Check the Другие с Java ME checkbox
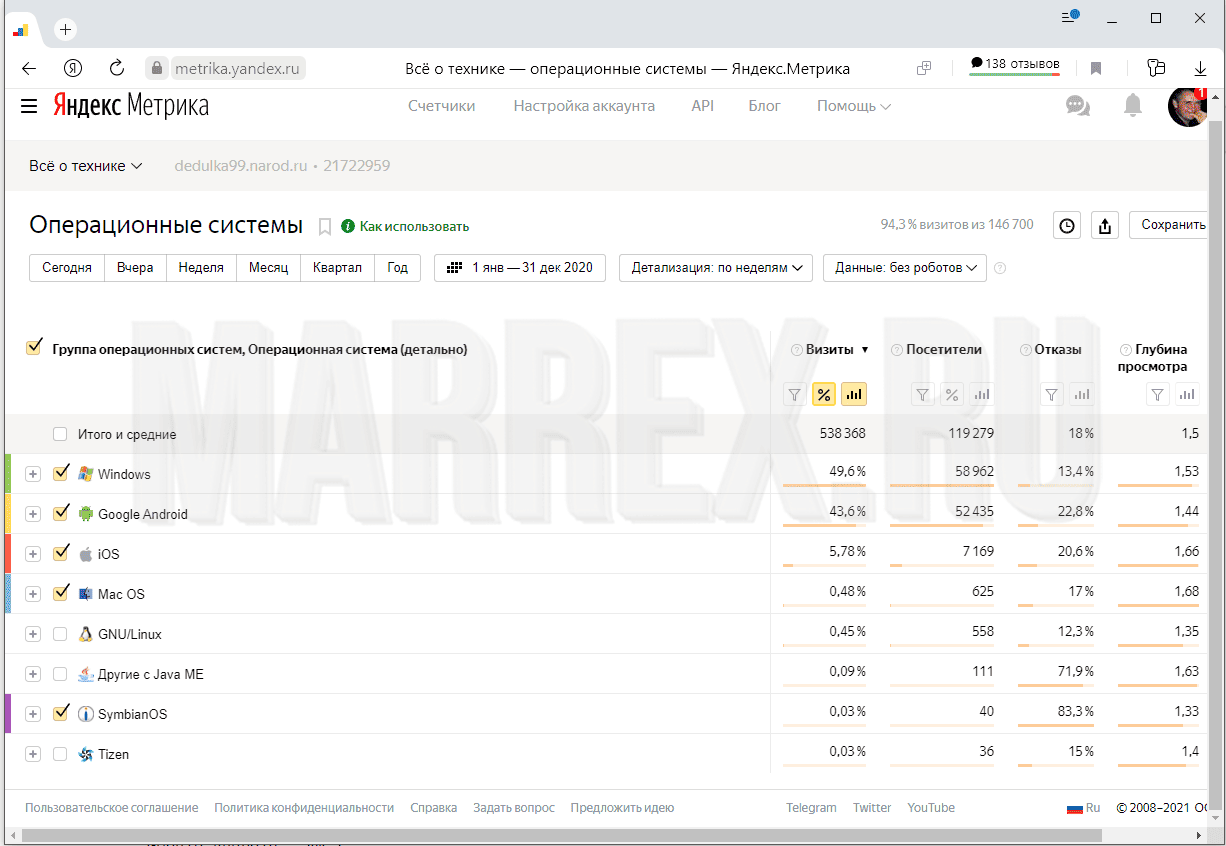 pos(60,674)
